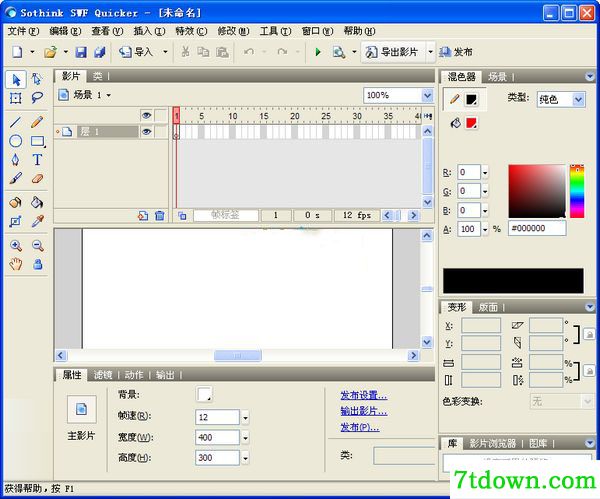Select the Fill Transform tool
This screenshot has width=600, height=499.
point(16,222)
